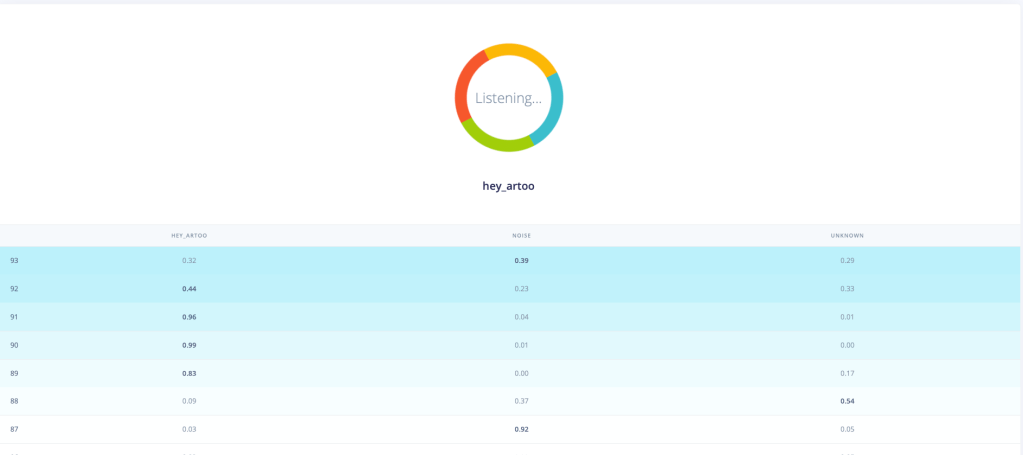Click the UNKNOWN column header
This screenshot has width=1023, height=455.
point(847,236)
